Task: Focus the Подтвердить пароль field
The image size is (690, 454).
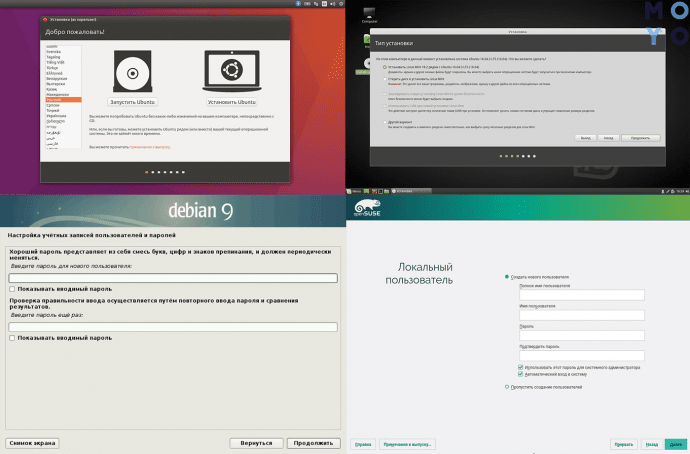Action: [x=582, y=355]
